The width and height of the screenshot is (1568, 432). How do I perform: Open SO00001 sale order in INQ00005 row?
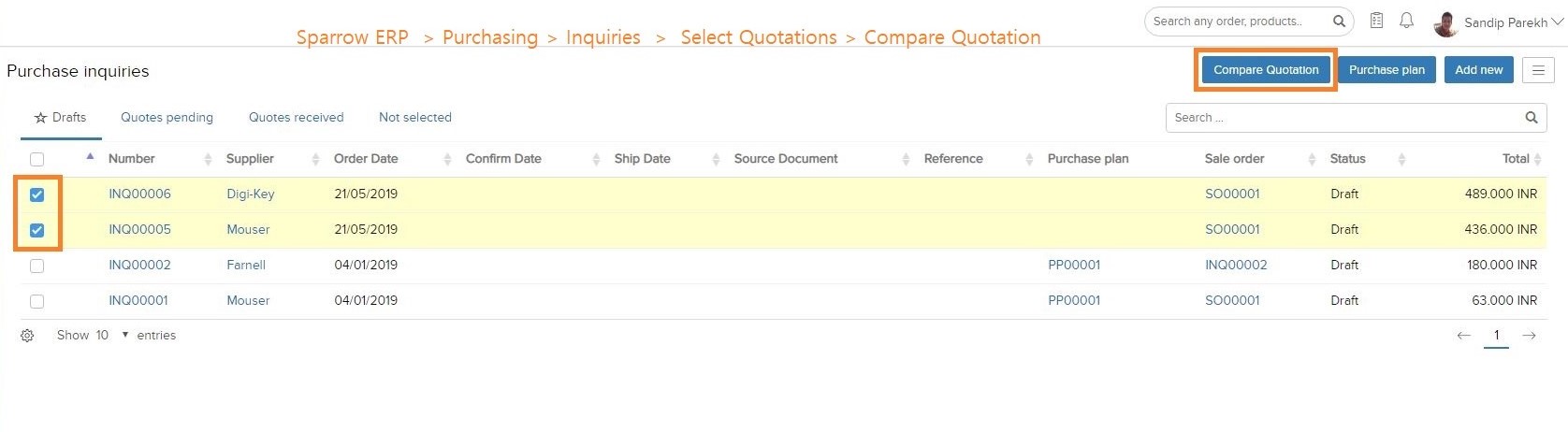click(1232, 230)
